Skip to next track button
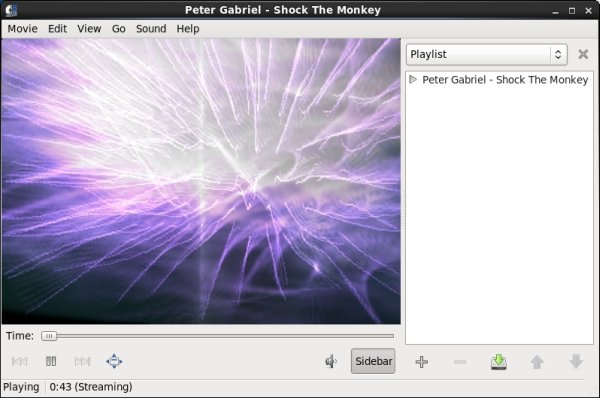The height and width of the screenshot is (398, 600). pyautogui.click(x=82, y=361)
